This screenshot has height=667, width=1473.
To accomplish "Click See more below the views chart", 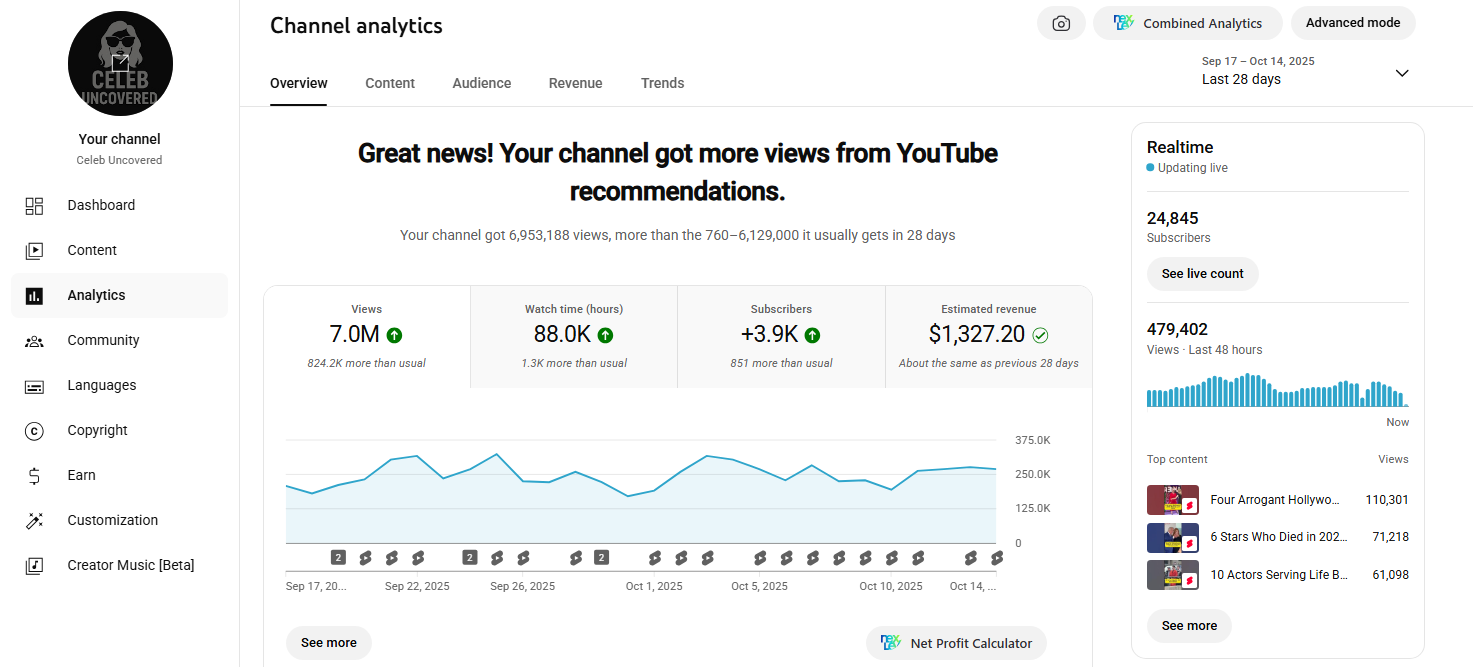I will (329, 643).
